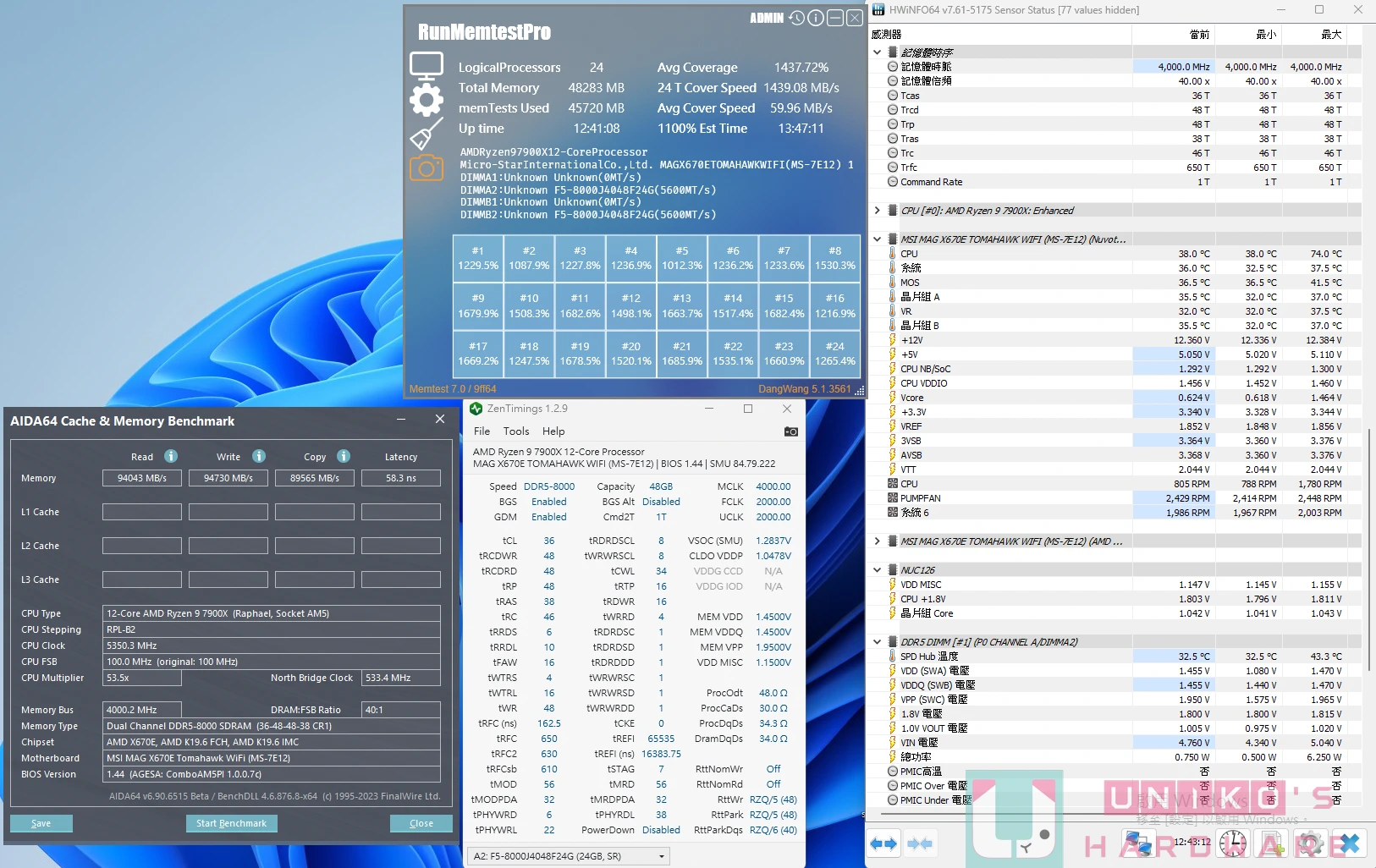Click thermometer icon beside SPD Hub 溫度
Viewport: 1376px width, 868px height.
[x=893, y=656]
